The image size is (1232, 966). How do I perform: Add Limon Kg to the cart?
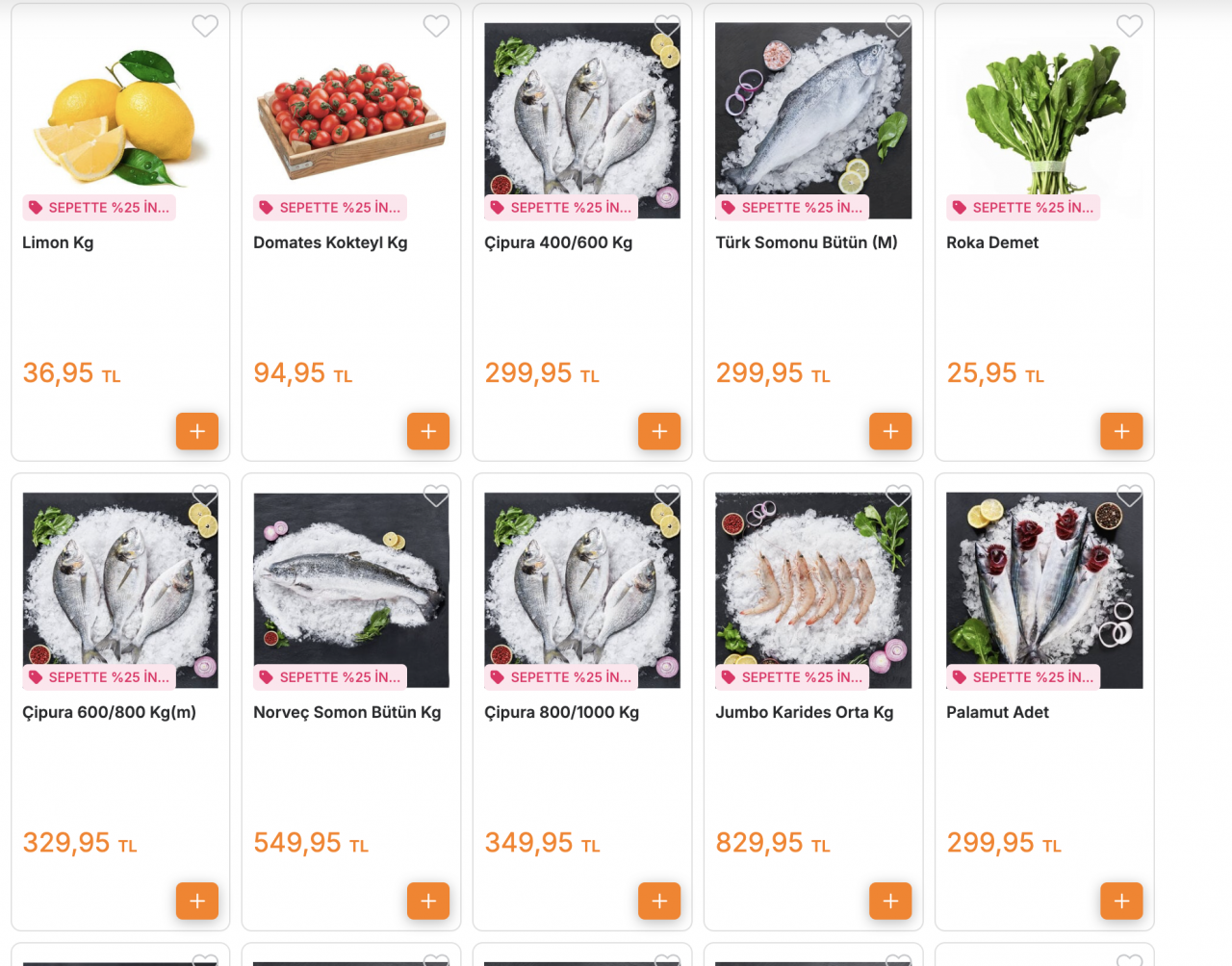(197, 431)
